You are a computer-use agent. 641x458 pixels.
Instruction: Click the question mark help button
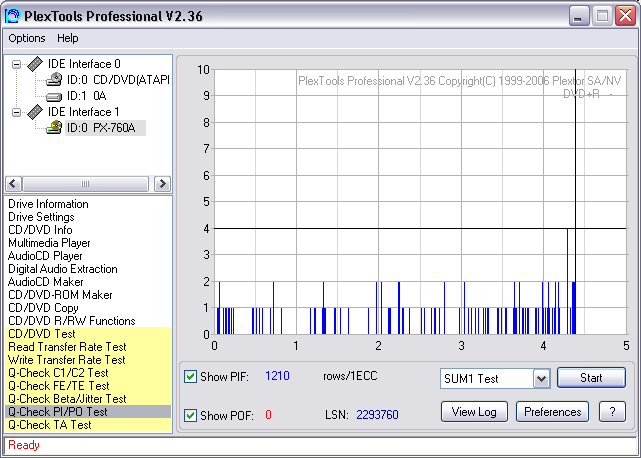(x=612, y=411)
